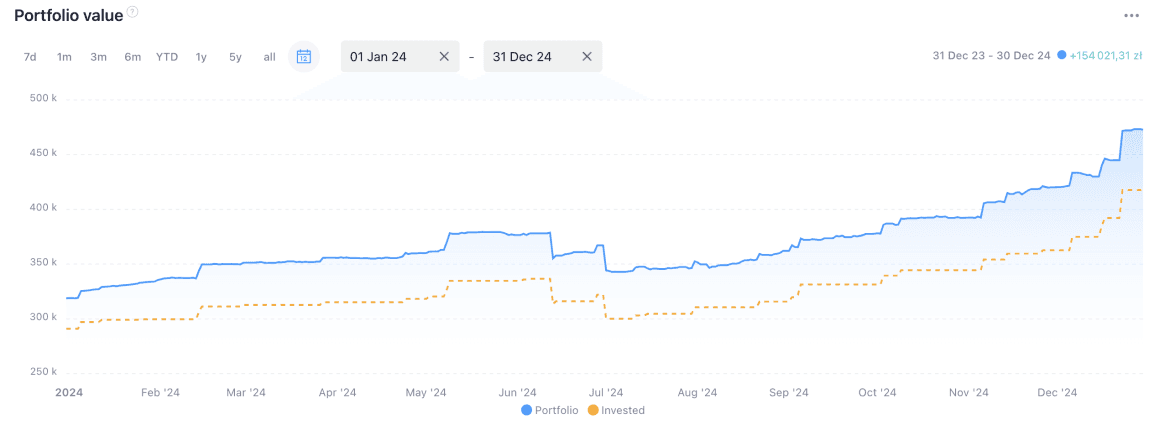This screenshot has width=1170, height=435.
Task: Select the YTD range
Action: [x=167, y=57]
